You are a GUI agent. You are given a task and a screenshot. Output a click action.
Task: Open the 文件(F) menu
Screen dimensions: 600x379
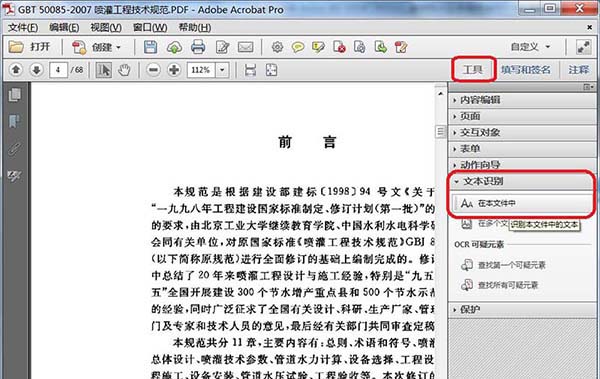pyautogui.click(x=23, y=28)
